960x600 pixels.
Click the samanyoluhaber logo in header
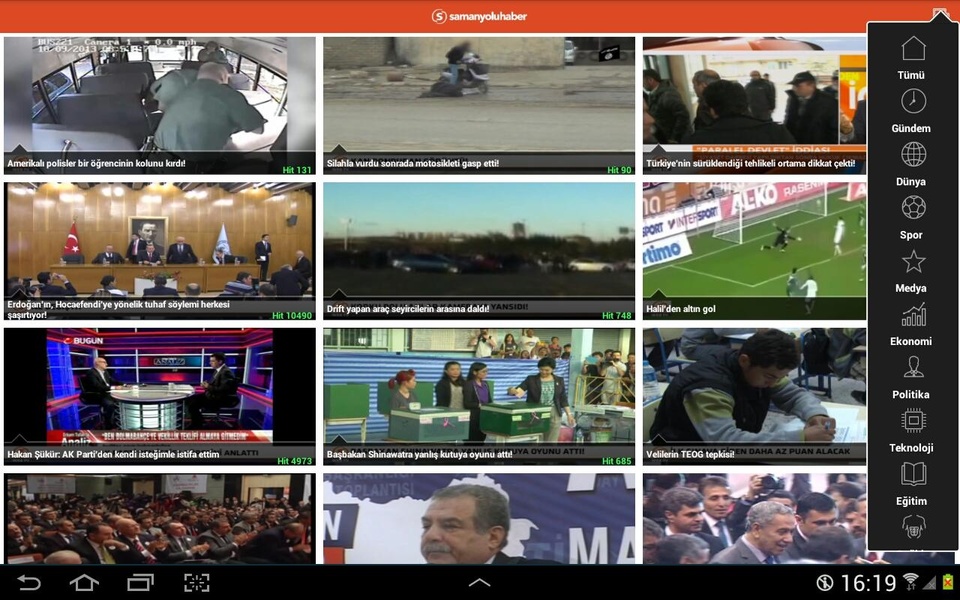pyautogui.click(x=479, y=16)
